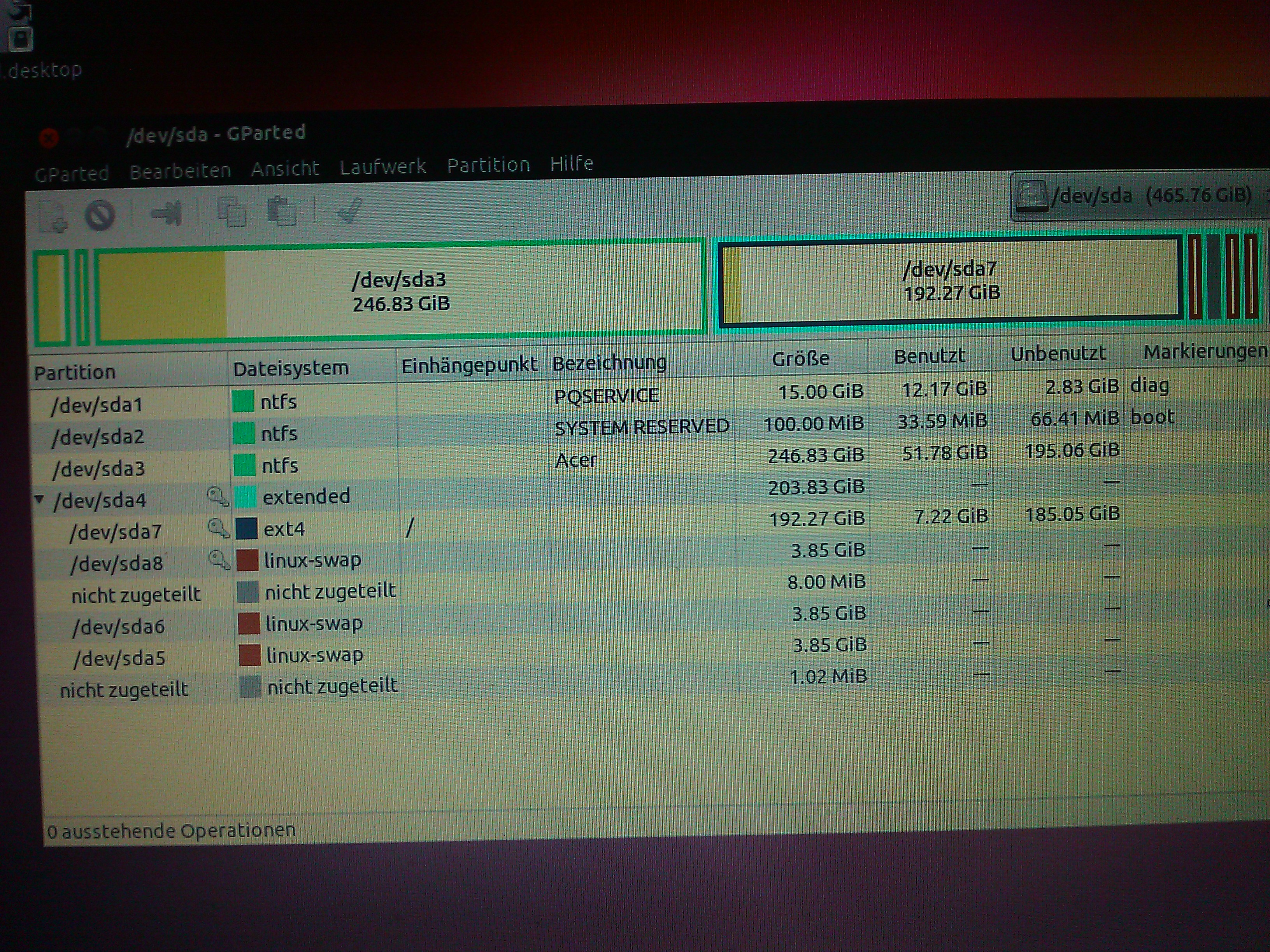Sort by the Größe column header

[801, 359]
